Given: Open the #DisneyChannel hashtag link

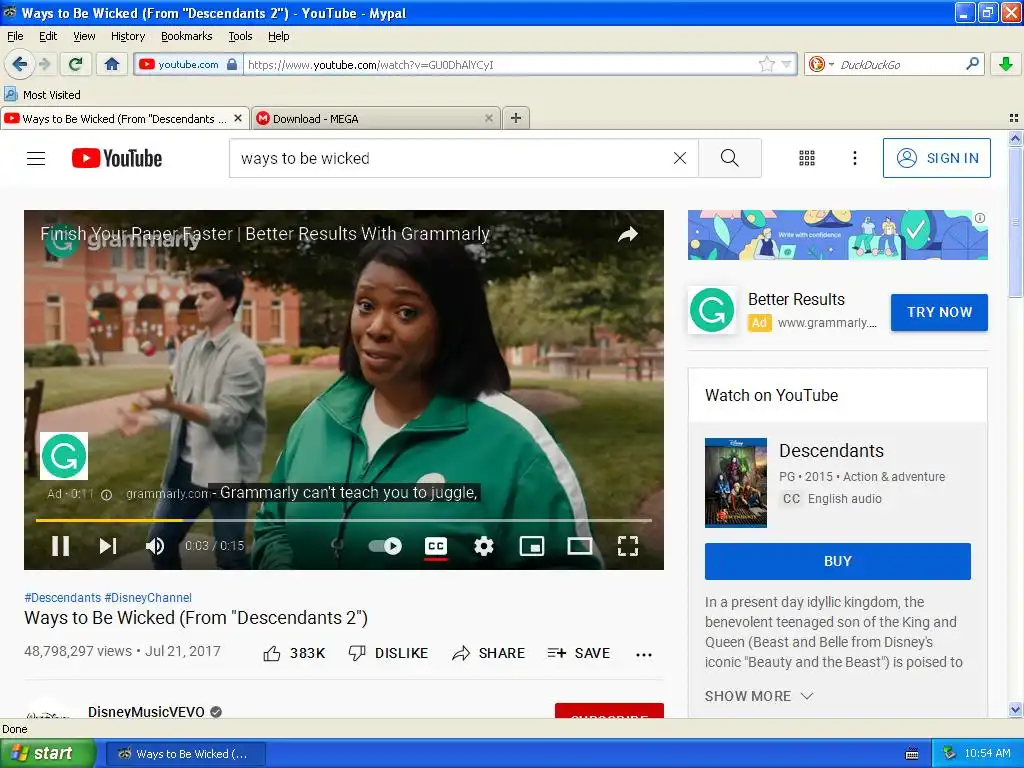Looking at the screenshot, I should (x=148, y=598).
